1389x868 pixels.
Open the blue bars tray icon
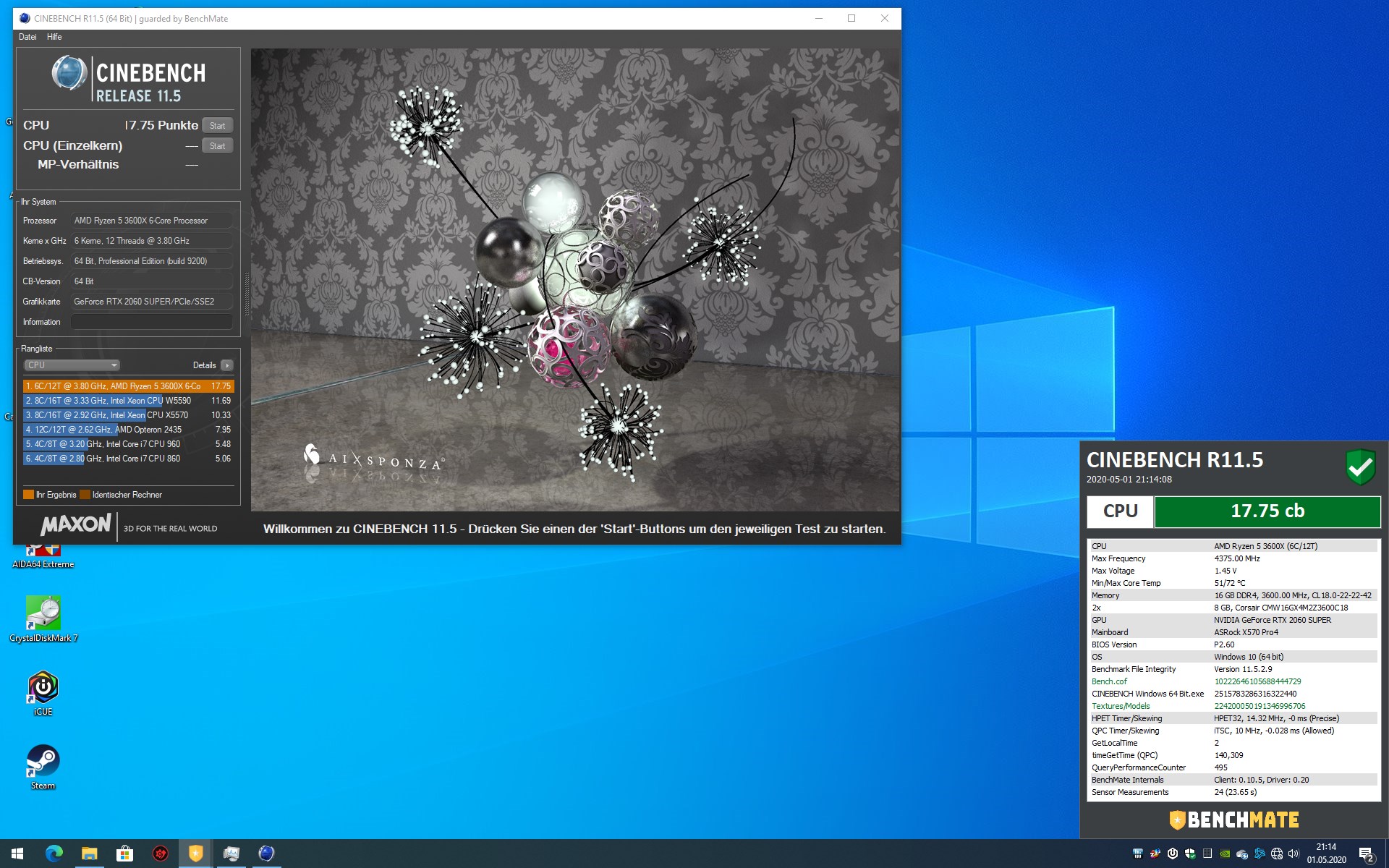coord(1138,854)
